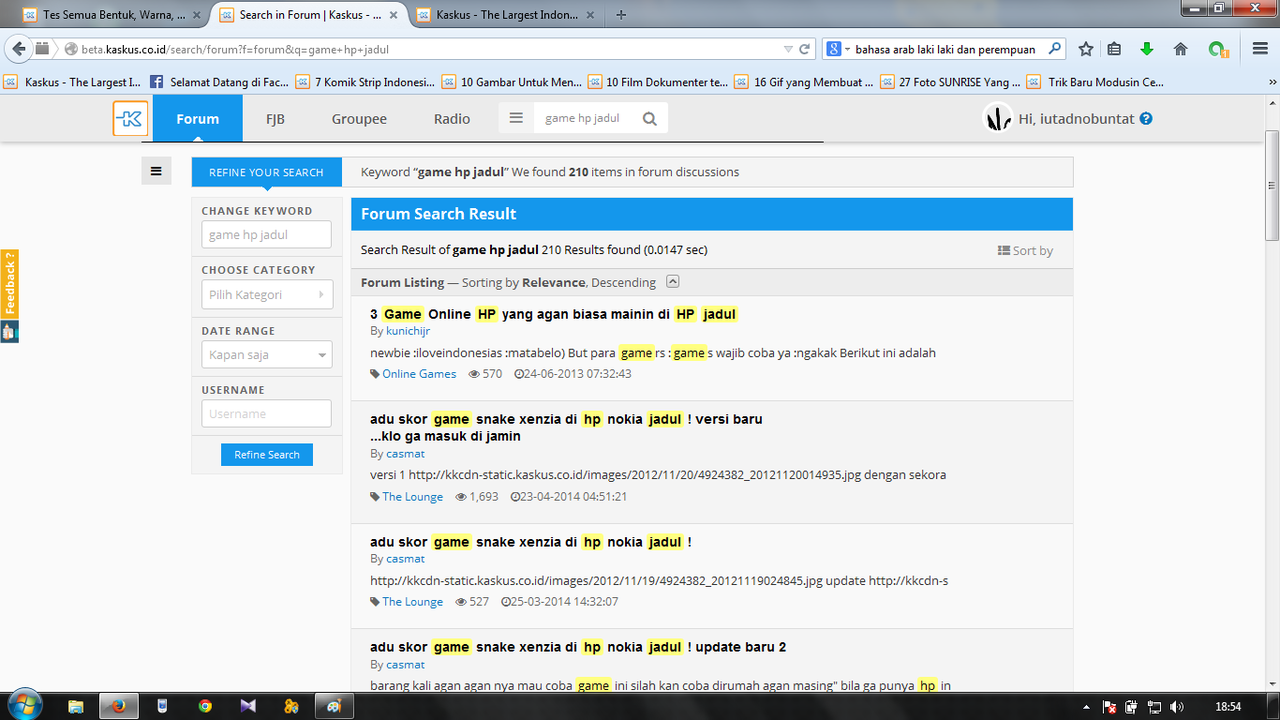The width and height of the screenshot is (1280, 720).
Task: Open the help icon beside username
Action: click(x=1146, y=118)
